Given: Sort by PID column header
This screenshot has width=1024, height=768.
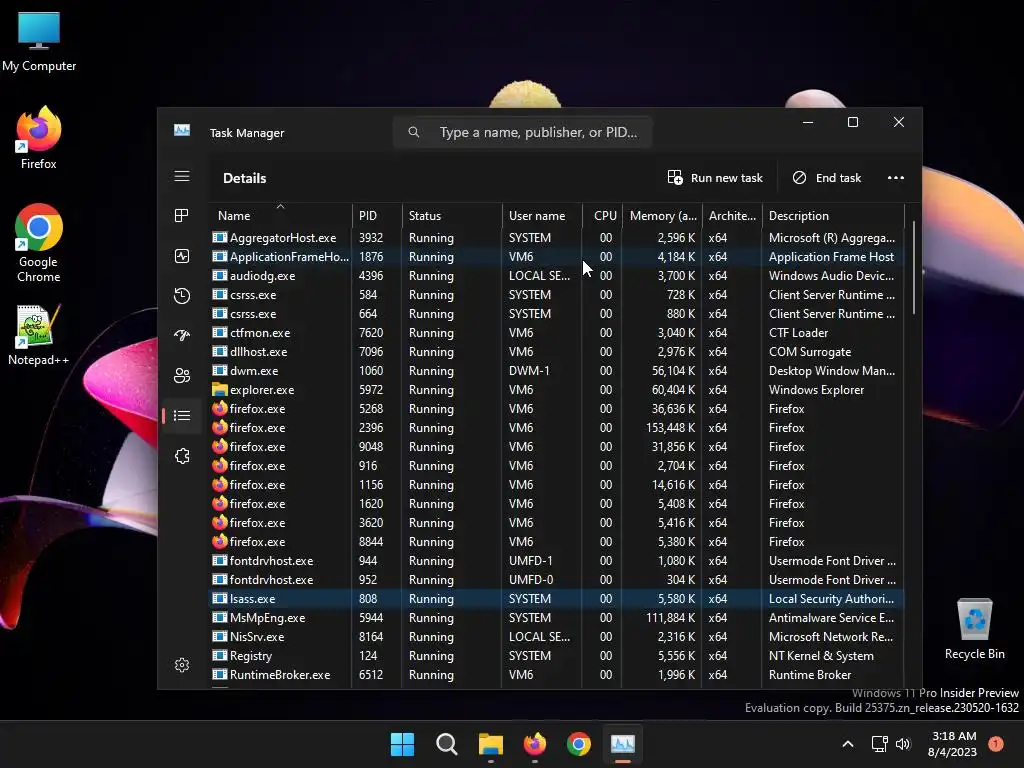Looking at the screenshot, I should 377,216.
